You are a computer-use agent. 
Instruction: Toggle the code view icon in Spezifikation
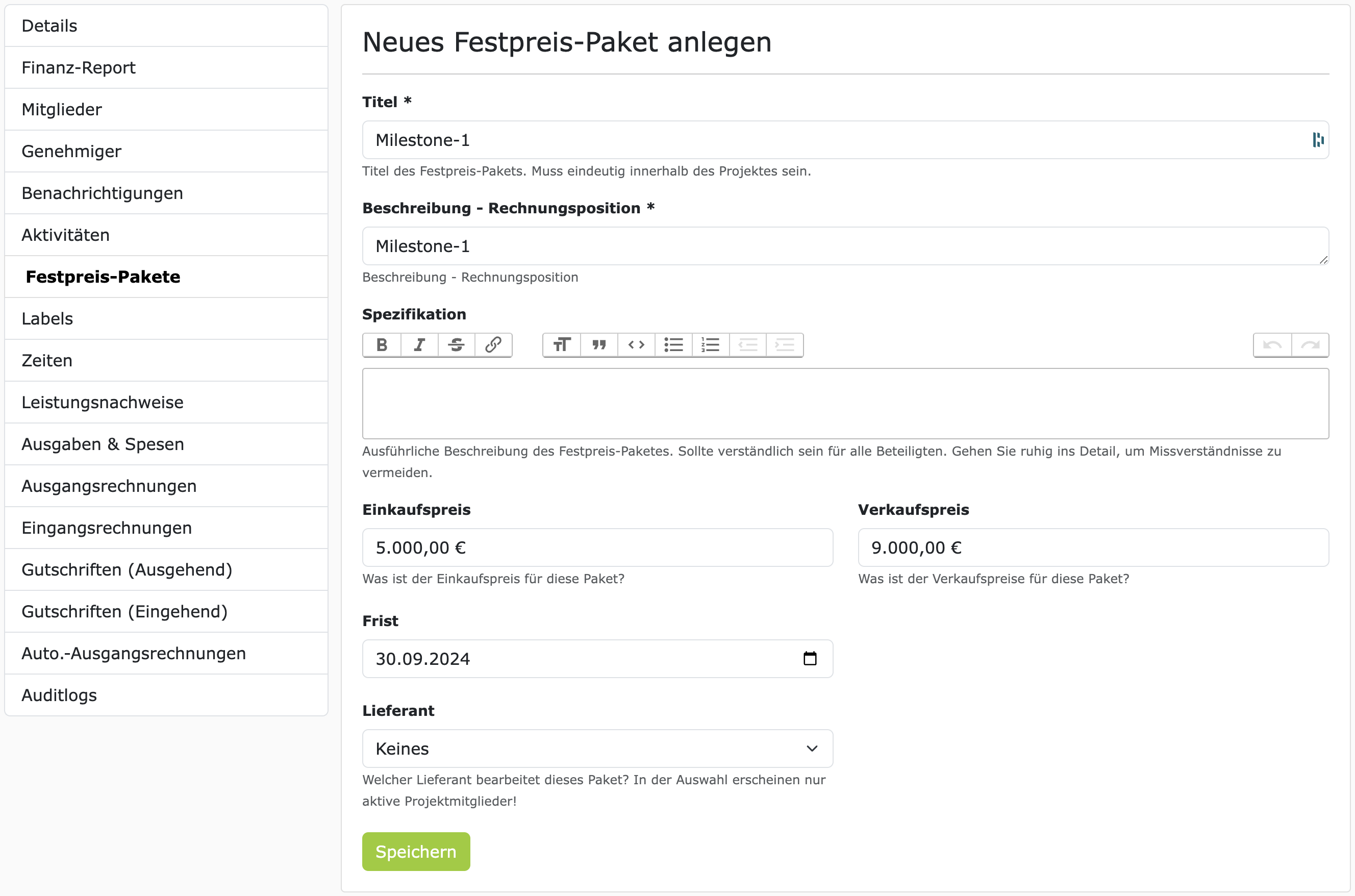coord(636,345)
